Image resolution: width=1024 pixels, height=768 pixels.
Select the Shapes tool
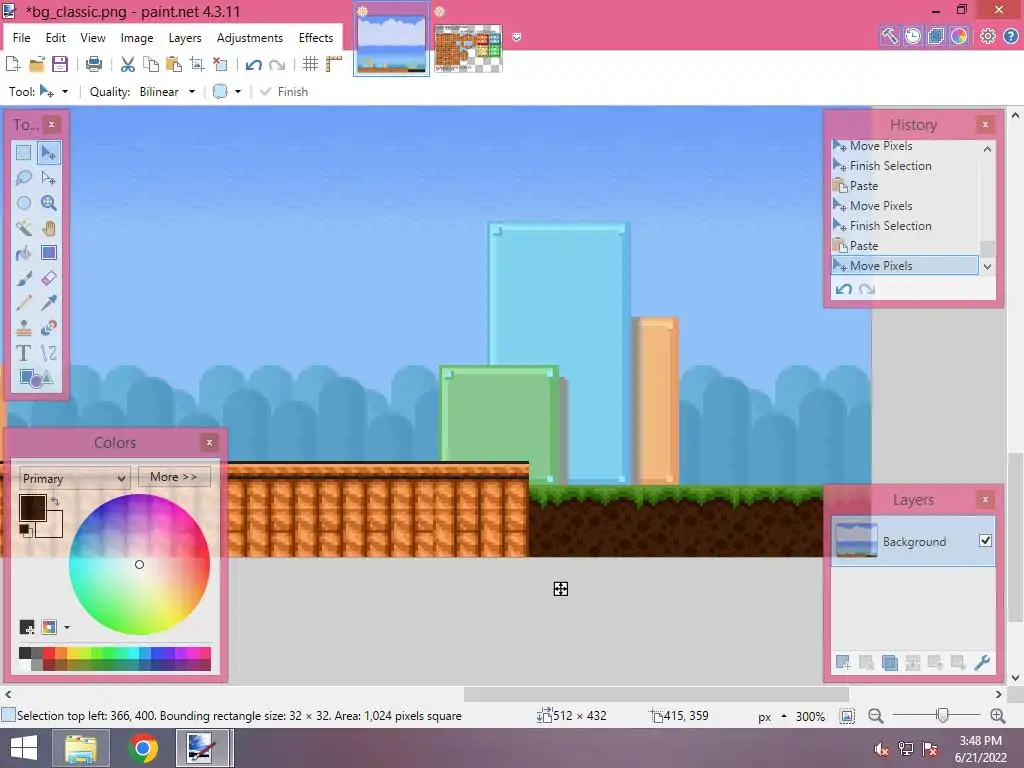point(36,378)
